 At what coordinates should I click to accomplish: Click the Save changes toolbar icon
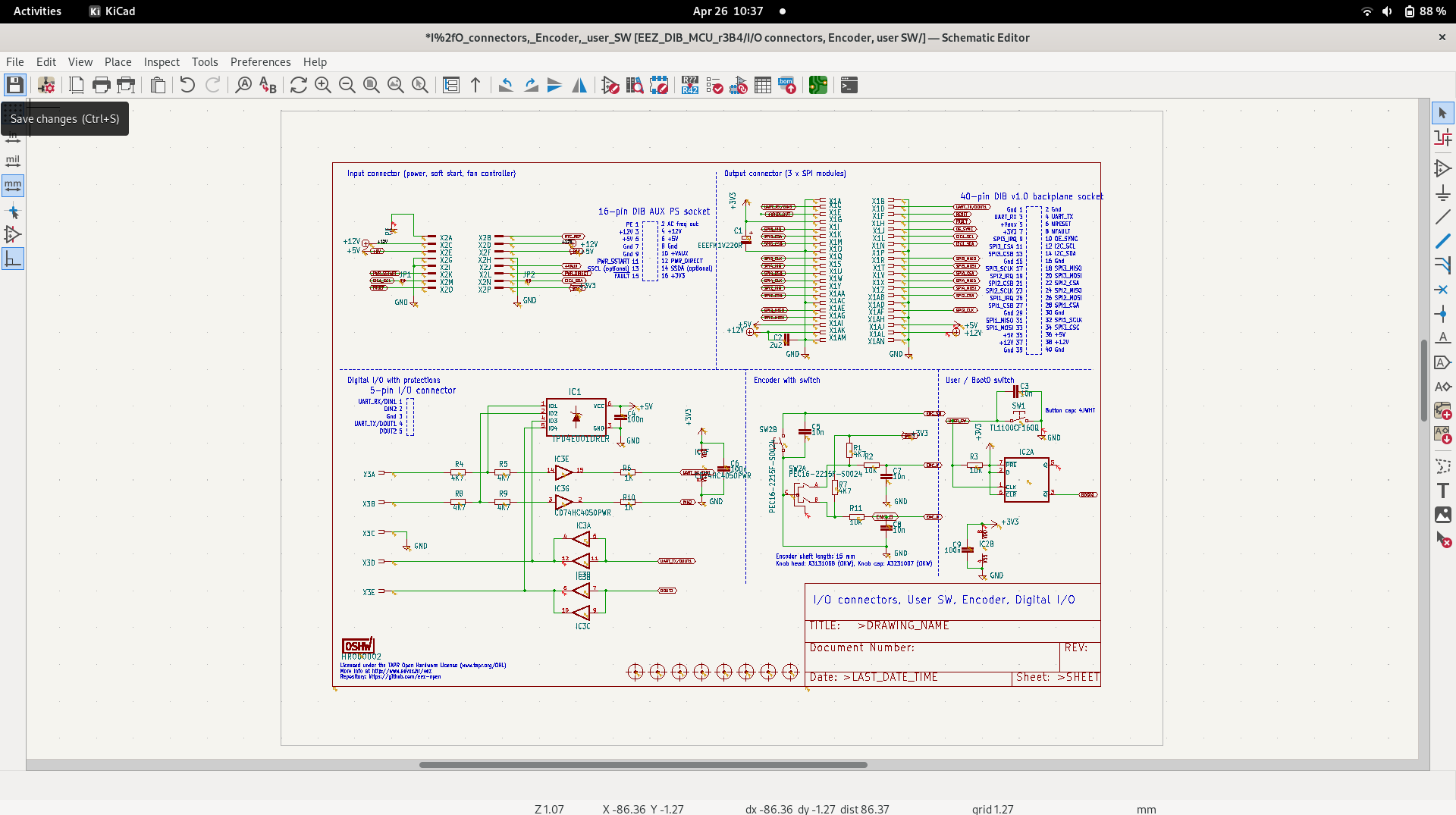pyautogui.click(x=15, y=85)
